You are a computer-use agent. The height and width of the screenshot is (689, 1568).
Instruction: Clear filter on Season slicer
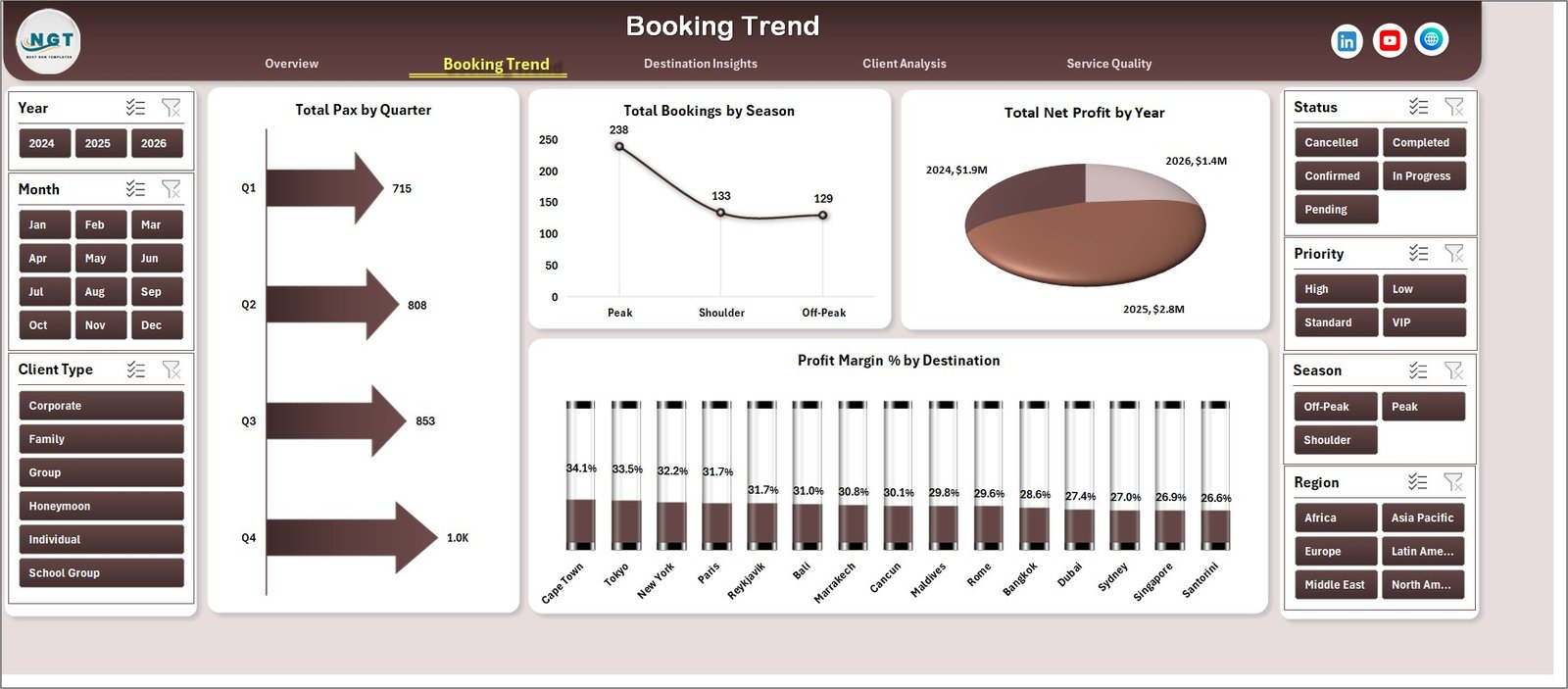pos(1454,370)
